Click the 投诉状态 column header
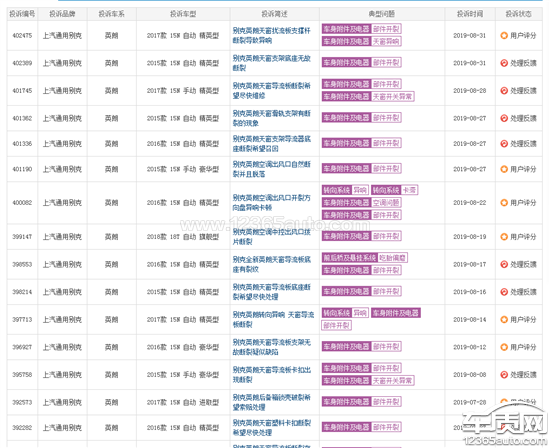This screenshot has width=550, height=448. (518, 14)
